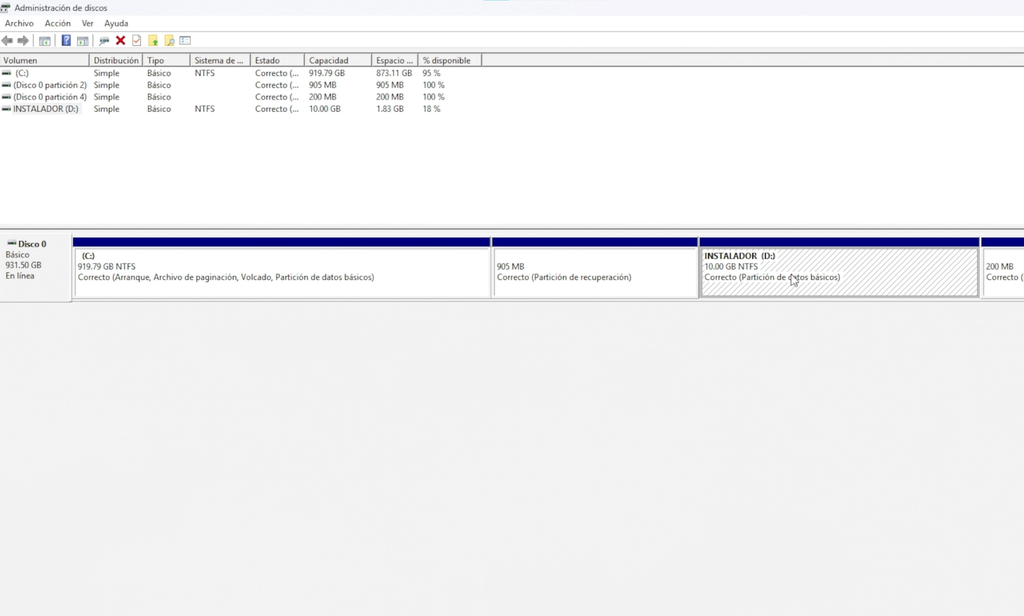Open Help with the blue question mark icon
This screenshot has width=1024, height=616.
point(66,41)
